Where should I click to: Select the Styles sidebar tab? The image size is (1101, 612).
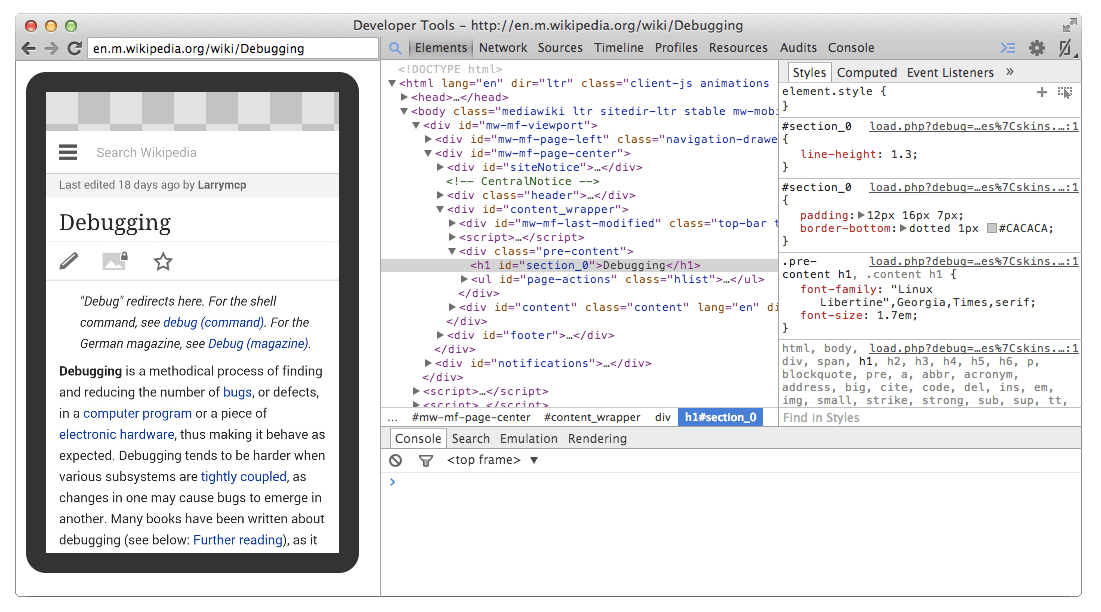809,72
